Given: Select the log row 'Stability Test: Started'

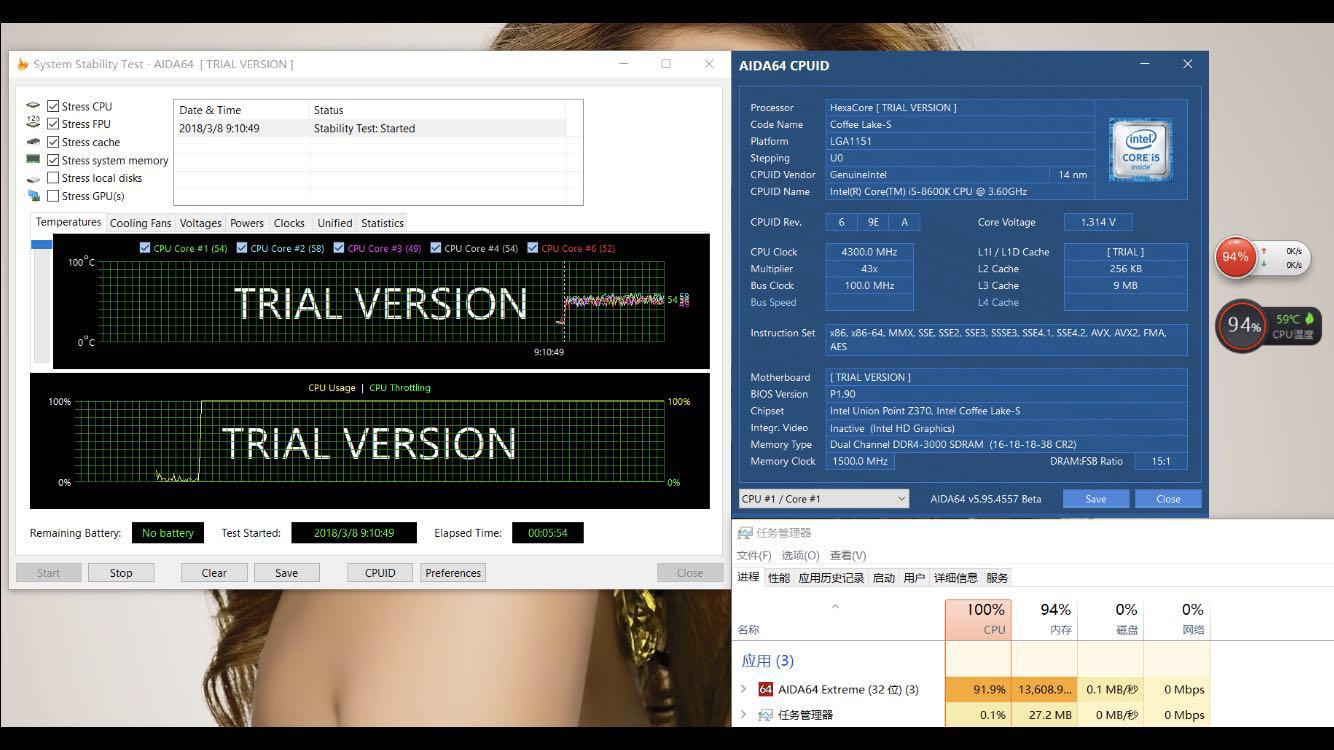Looking at the screenshot, I should coord(370,128).
